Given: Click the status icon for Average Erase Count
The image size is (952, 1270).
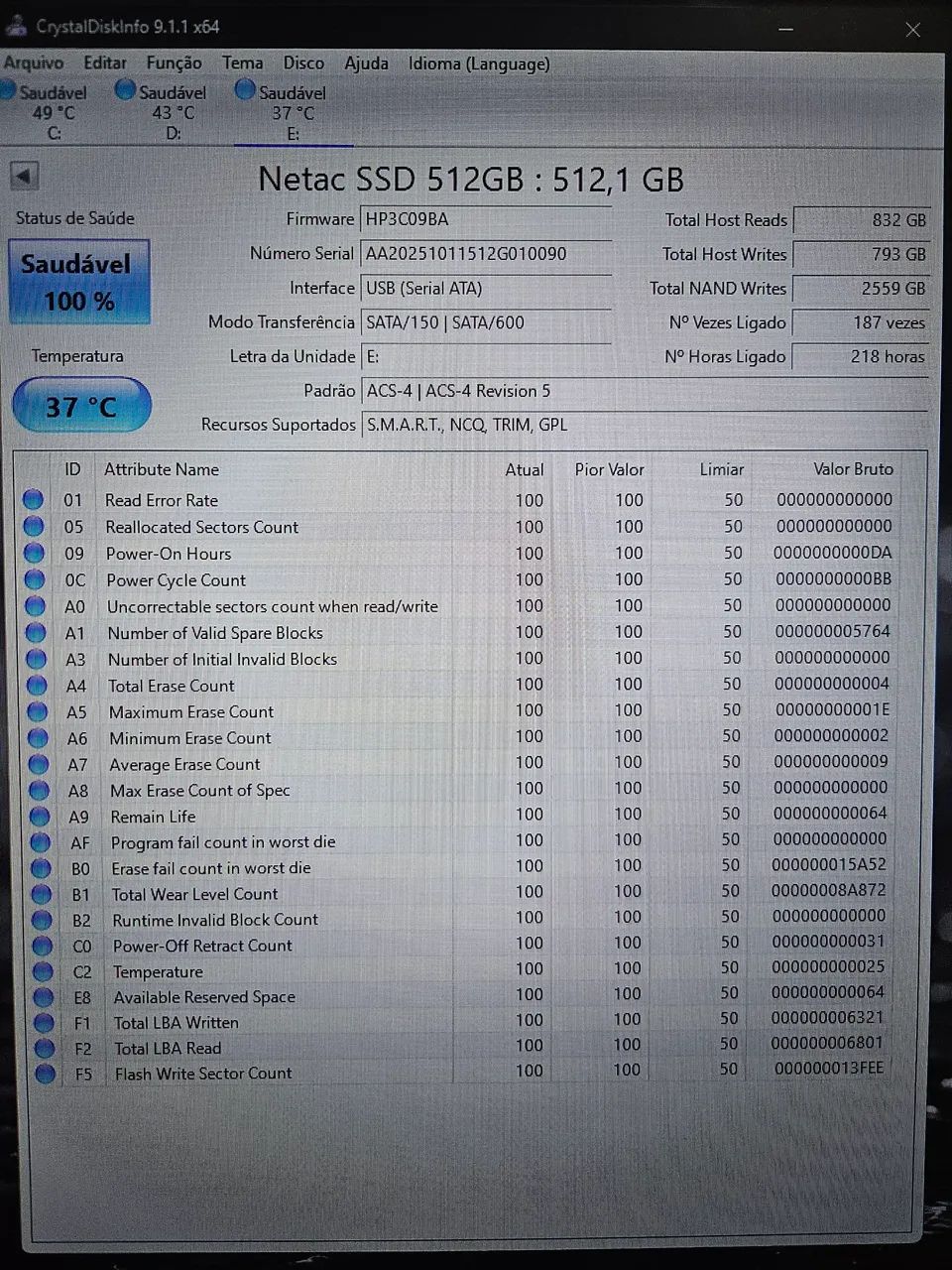Looking at the screenshot, I should 38,763.
